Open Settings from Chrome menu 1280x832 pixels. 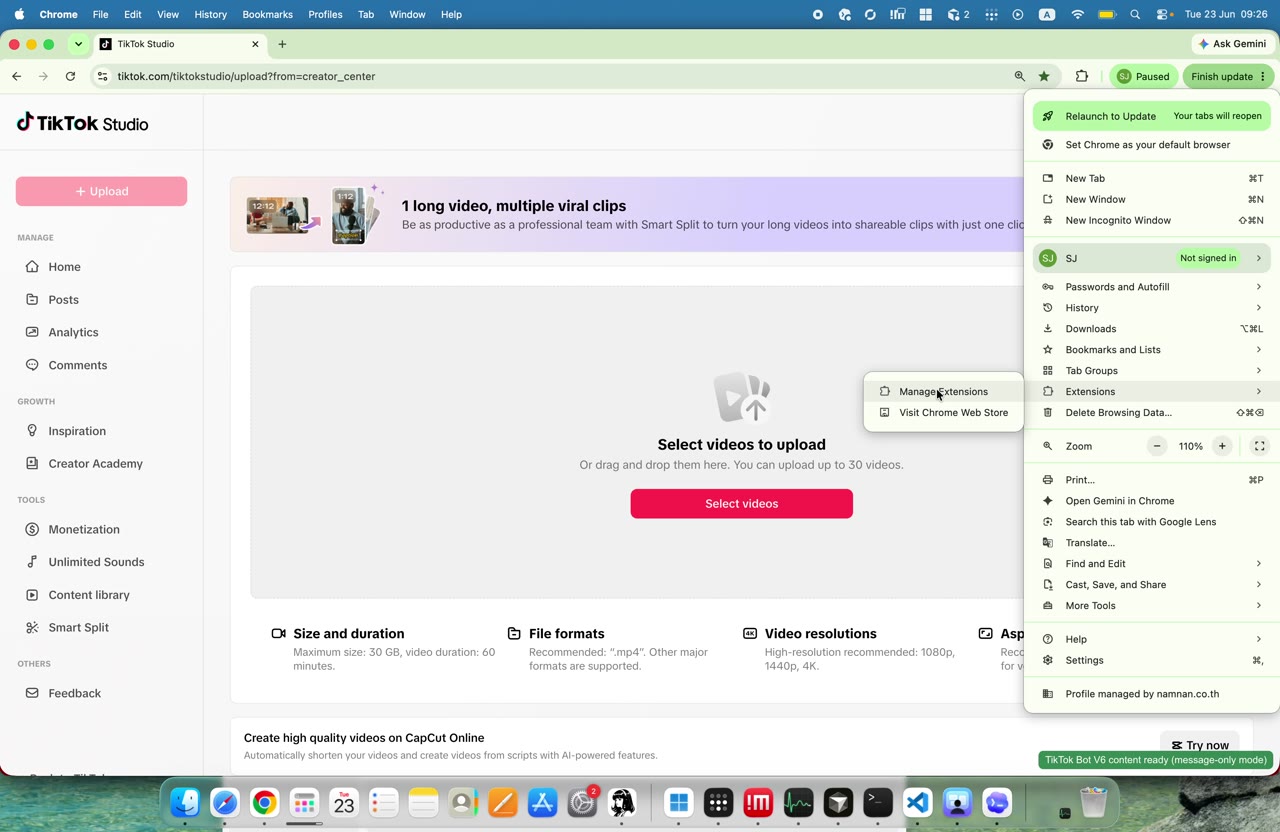[x=1152, y=660]
